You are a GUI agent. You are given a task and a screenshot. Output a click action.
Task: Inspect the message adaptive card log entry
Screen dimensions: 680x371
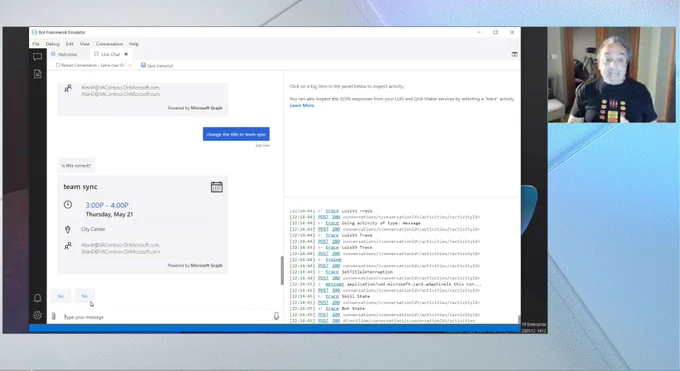click(x=335, y=284)
